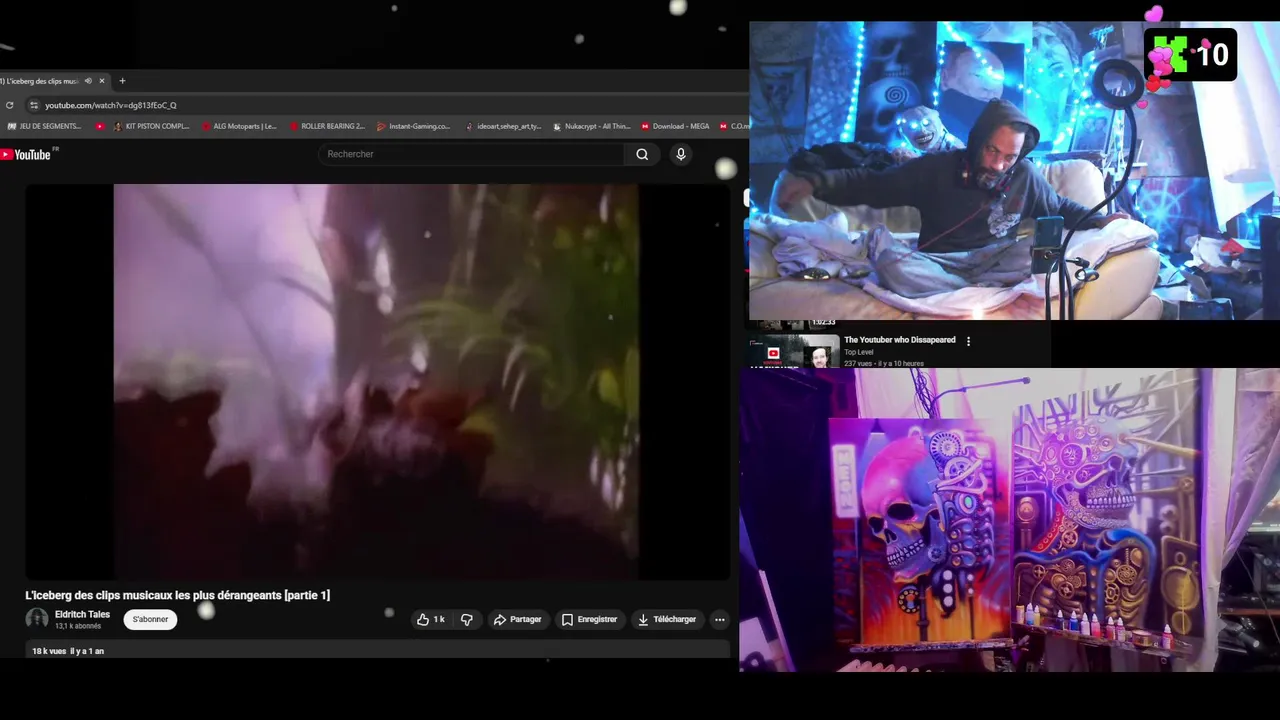Image resolution: width=1280 pixels, height=720 pixels.
Task: Open more actions three-dot menu under video
Action: [x=719, y=619]
